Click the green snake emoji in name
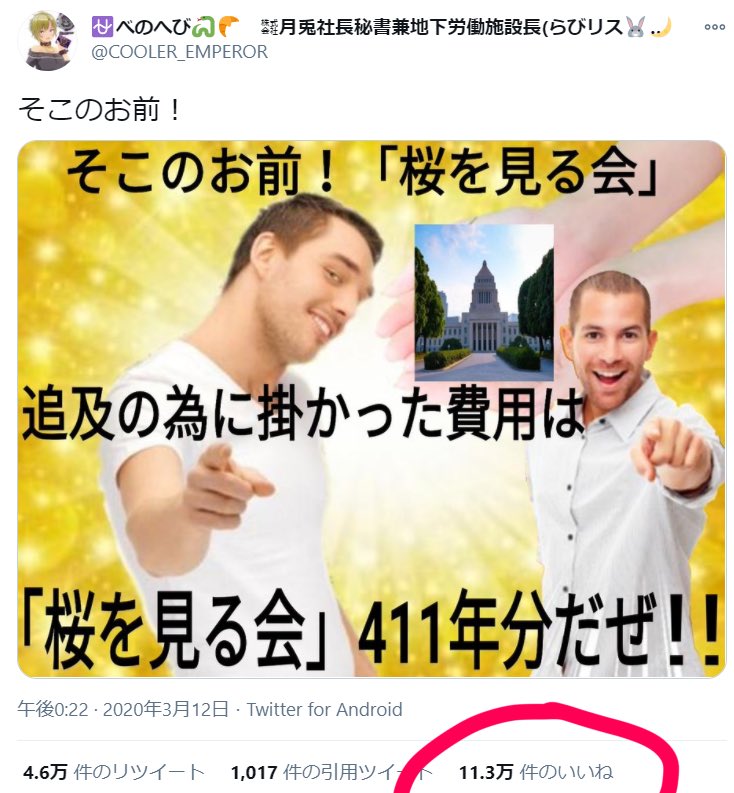The height and width of the screenshot is (793, 734). 204,27
